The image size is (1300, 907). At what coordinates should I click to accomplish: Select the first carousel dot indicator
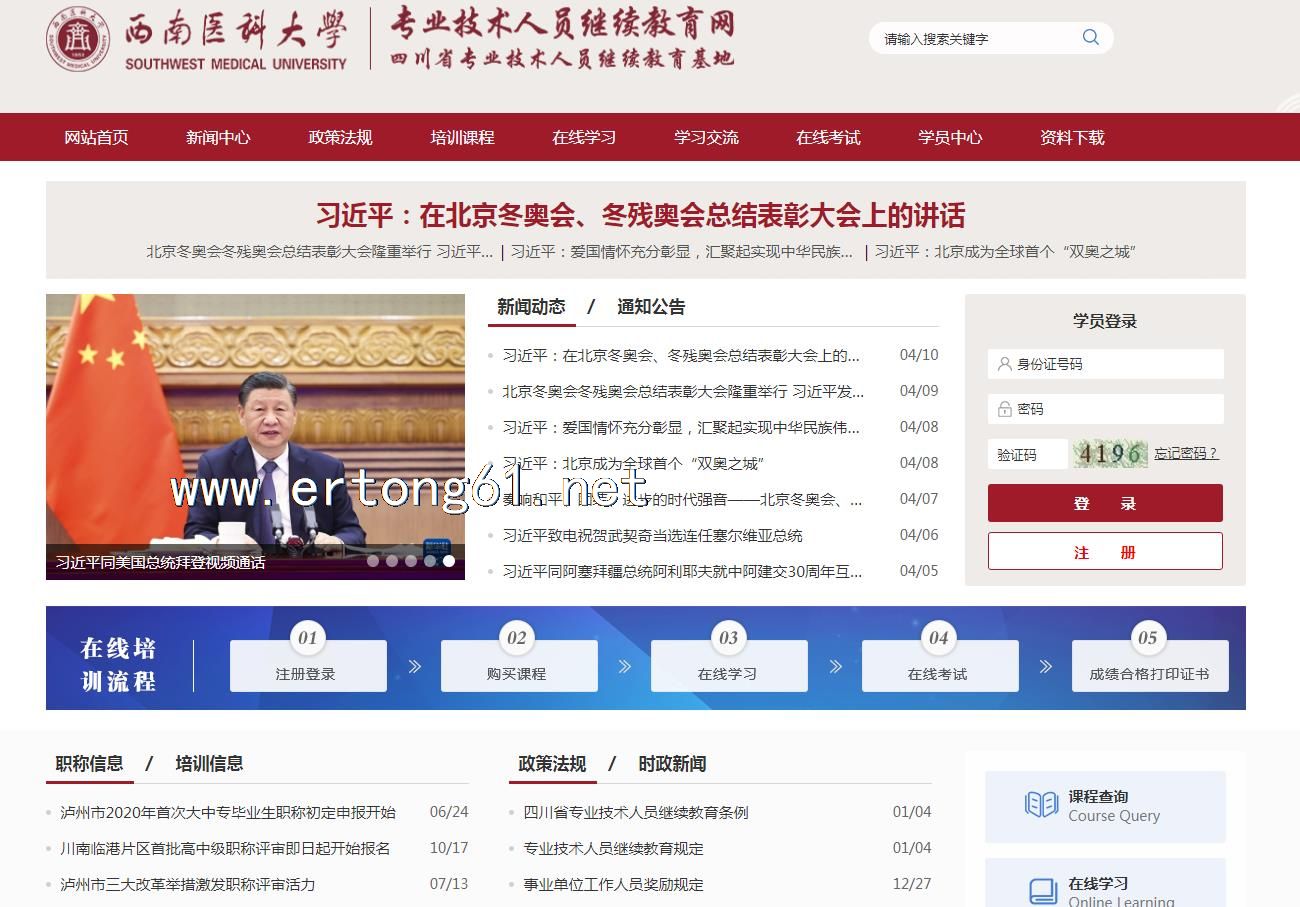click(x=373, y=561)
